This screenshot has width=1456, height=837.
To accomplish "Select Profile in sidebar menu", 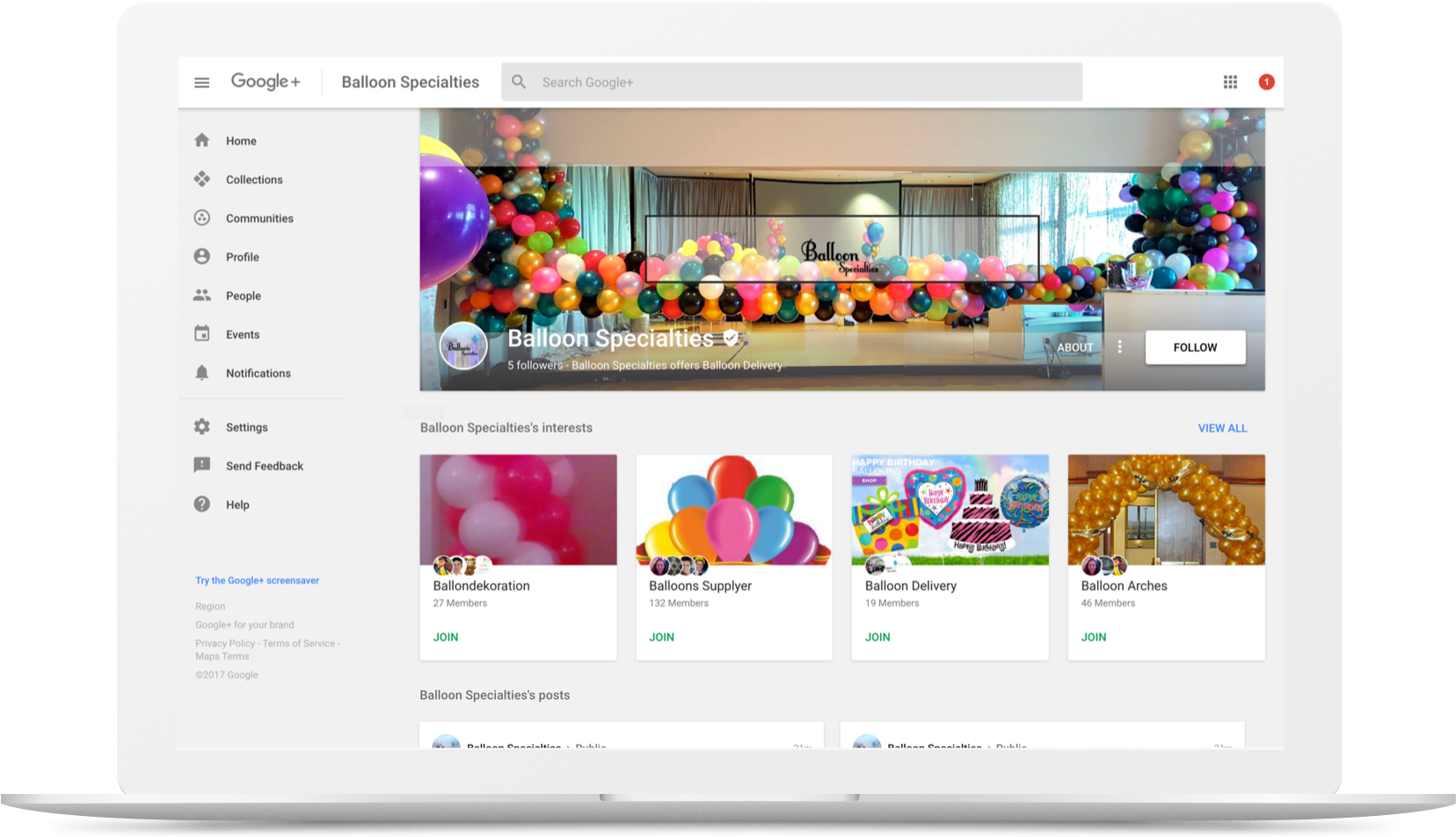I will click(243, 257).
